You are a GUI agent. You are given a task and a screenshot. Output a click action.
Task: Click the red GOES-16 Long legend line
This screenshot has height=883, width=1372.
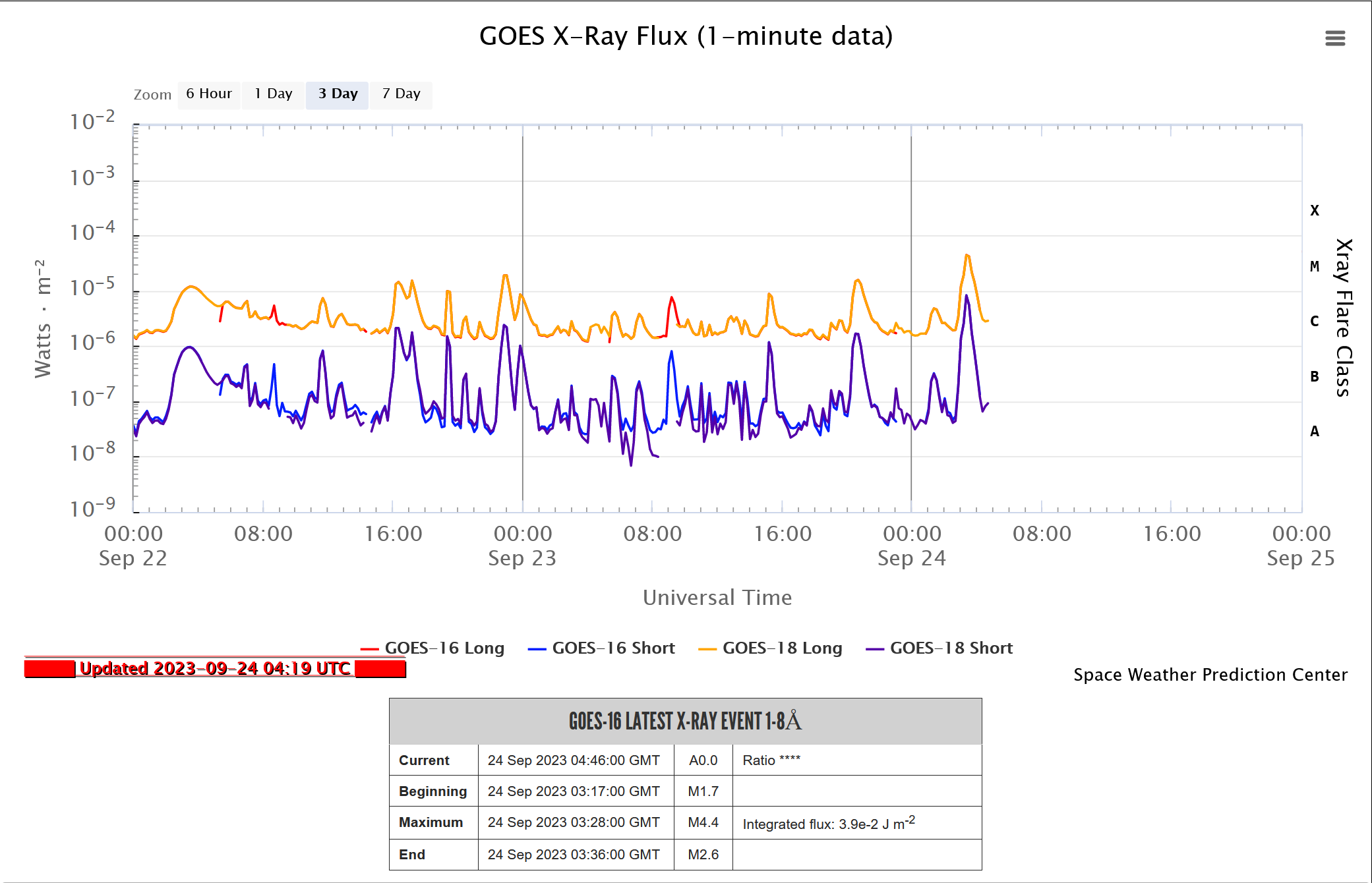[x=370, y=649]
